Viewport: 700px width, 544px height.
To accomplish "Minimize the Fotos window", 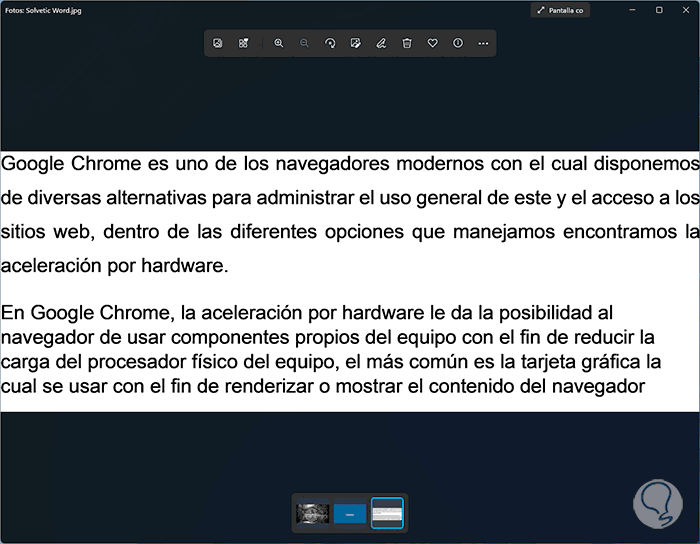I will click(x=632, y=10).
